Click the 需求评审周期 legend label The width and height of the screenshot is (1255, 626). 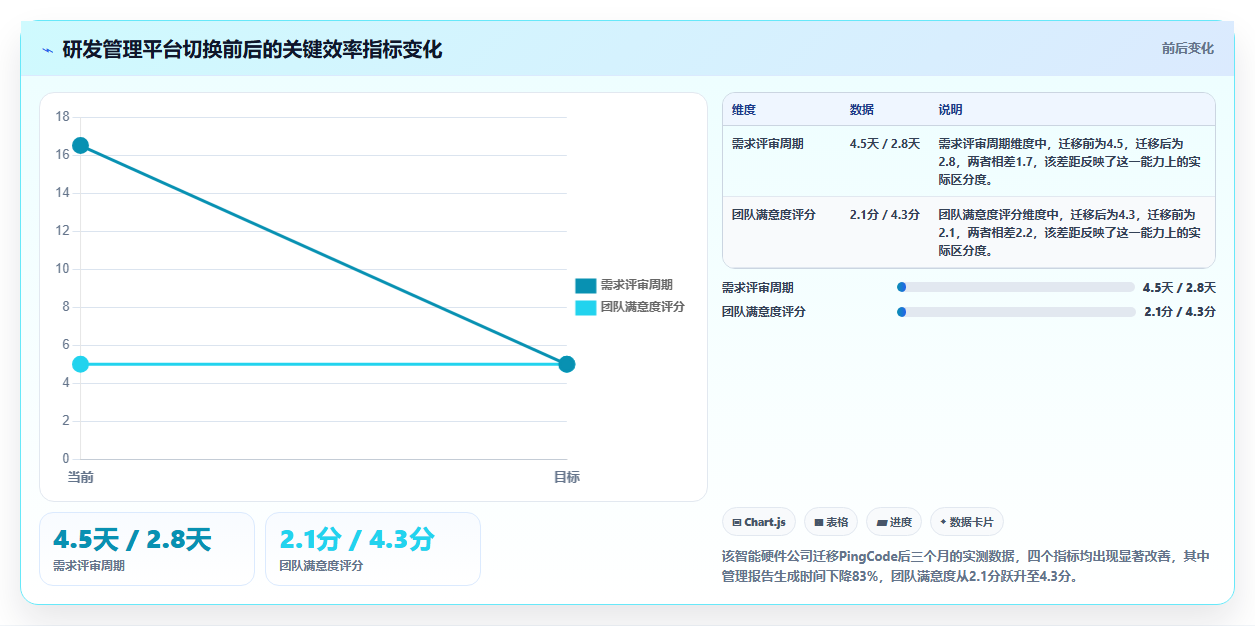[636, 285]
